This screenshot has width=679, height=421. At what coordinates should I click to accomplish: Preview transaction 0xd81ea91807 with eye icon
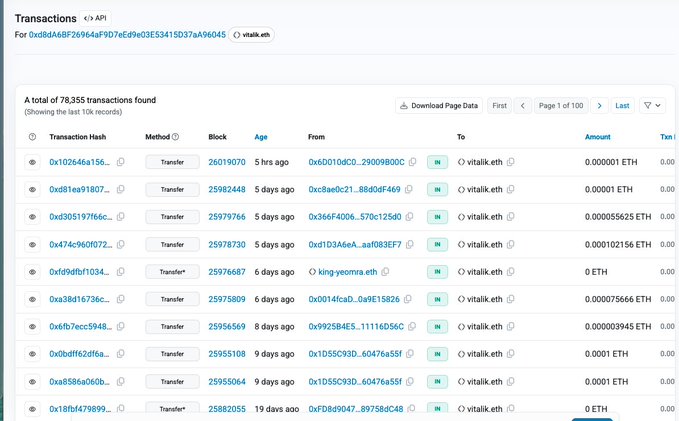click(32, 190)
